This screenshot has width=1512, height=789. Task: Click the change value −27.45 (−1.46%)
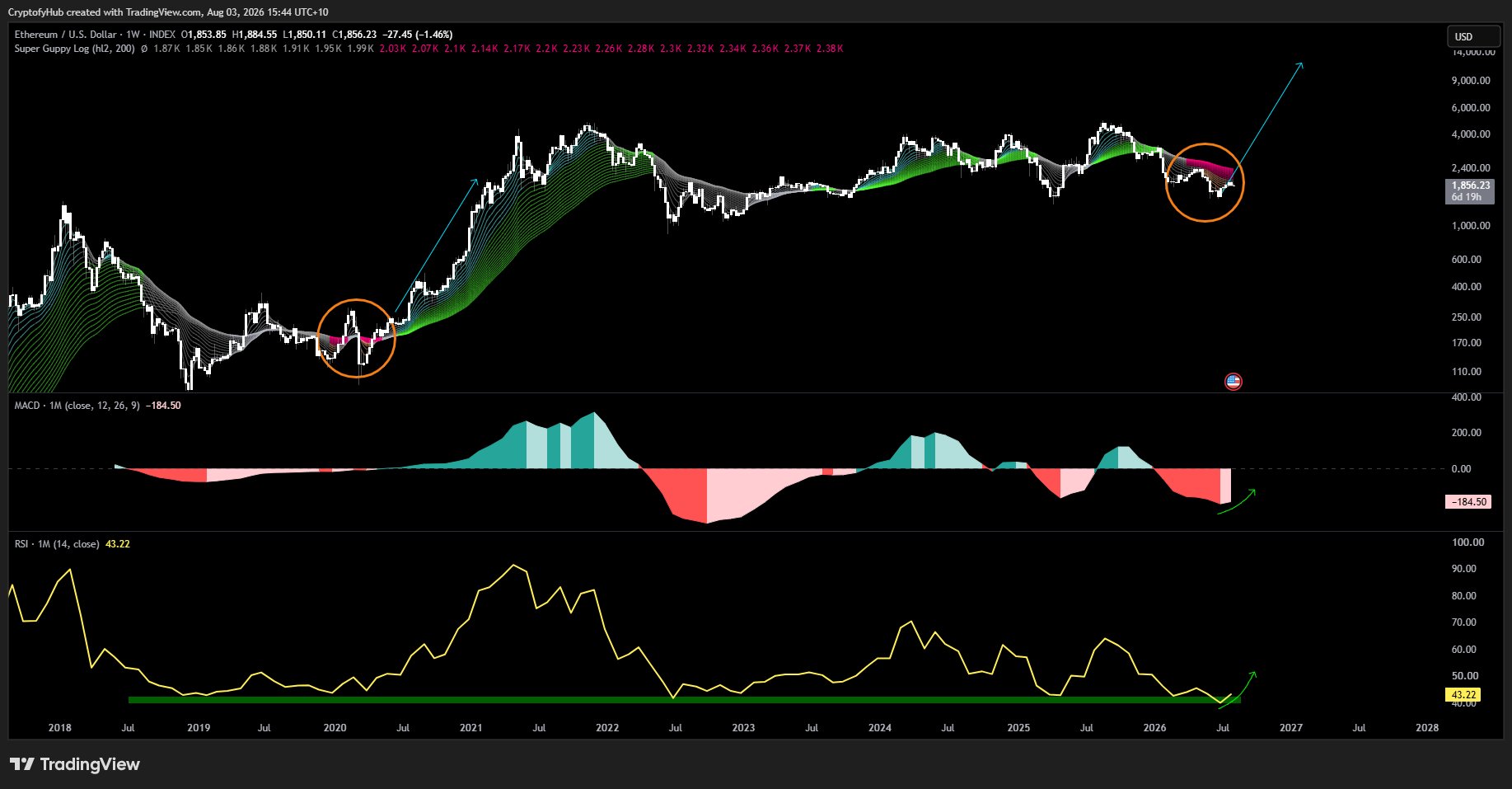(x=418, y=35)
